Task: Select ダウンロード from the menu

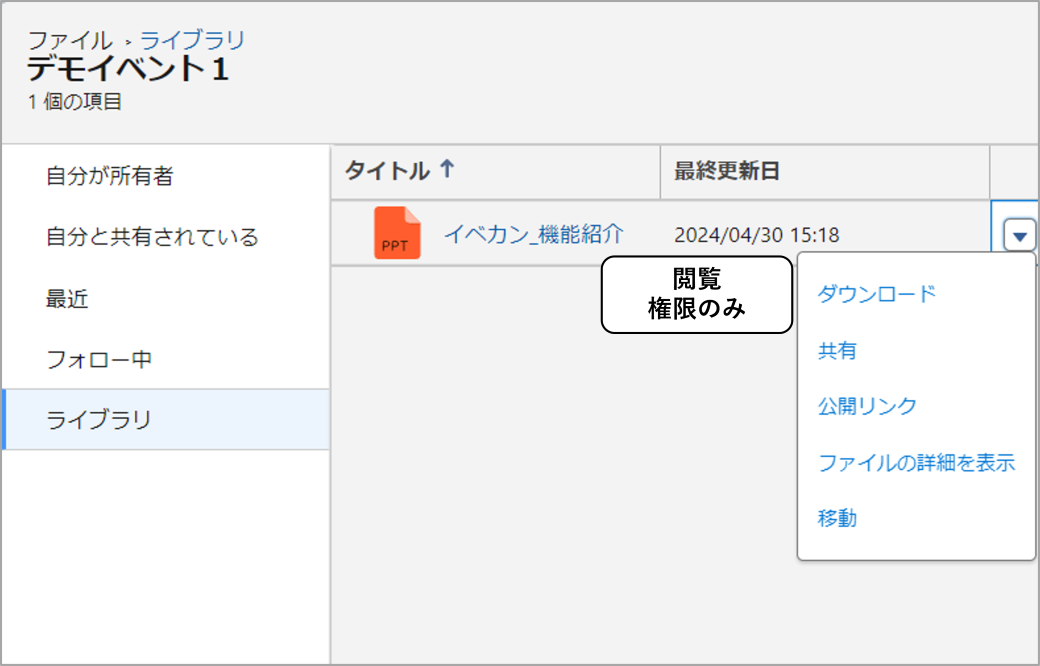Action: (x=876, y=294)
